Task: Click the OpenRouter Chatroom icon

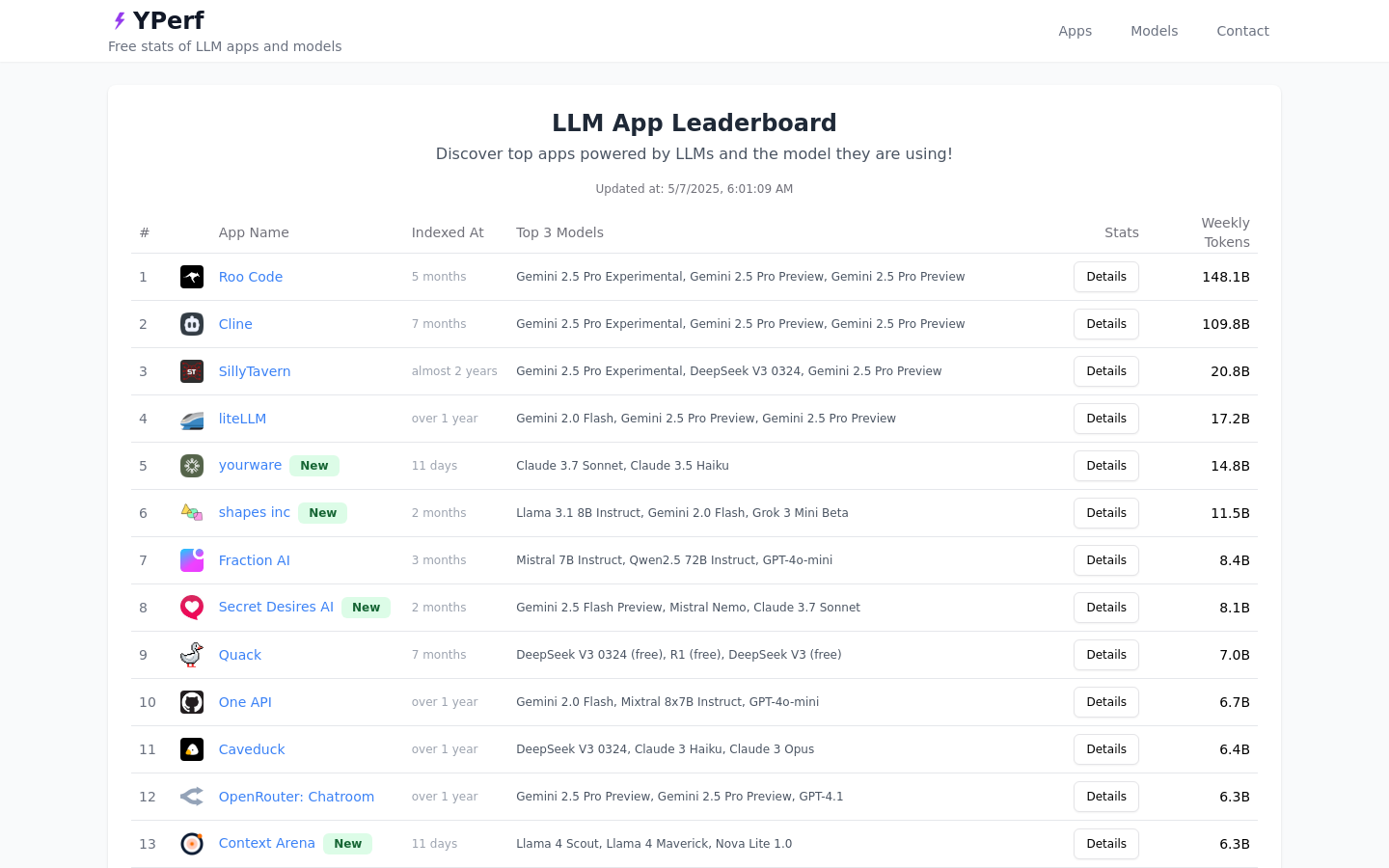Action: (x=192, y=797)
